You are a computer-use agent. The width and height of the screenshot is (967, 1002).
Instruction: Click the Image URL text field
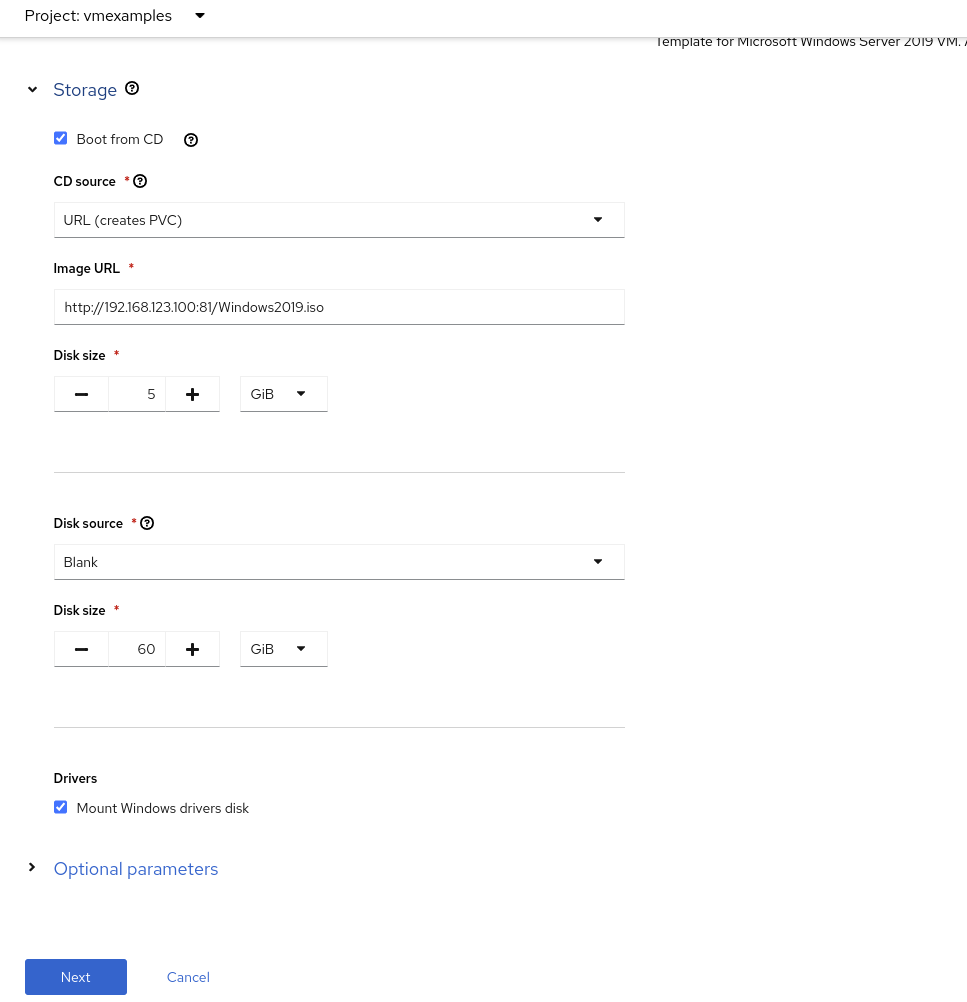click(x=339, y=308)
